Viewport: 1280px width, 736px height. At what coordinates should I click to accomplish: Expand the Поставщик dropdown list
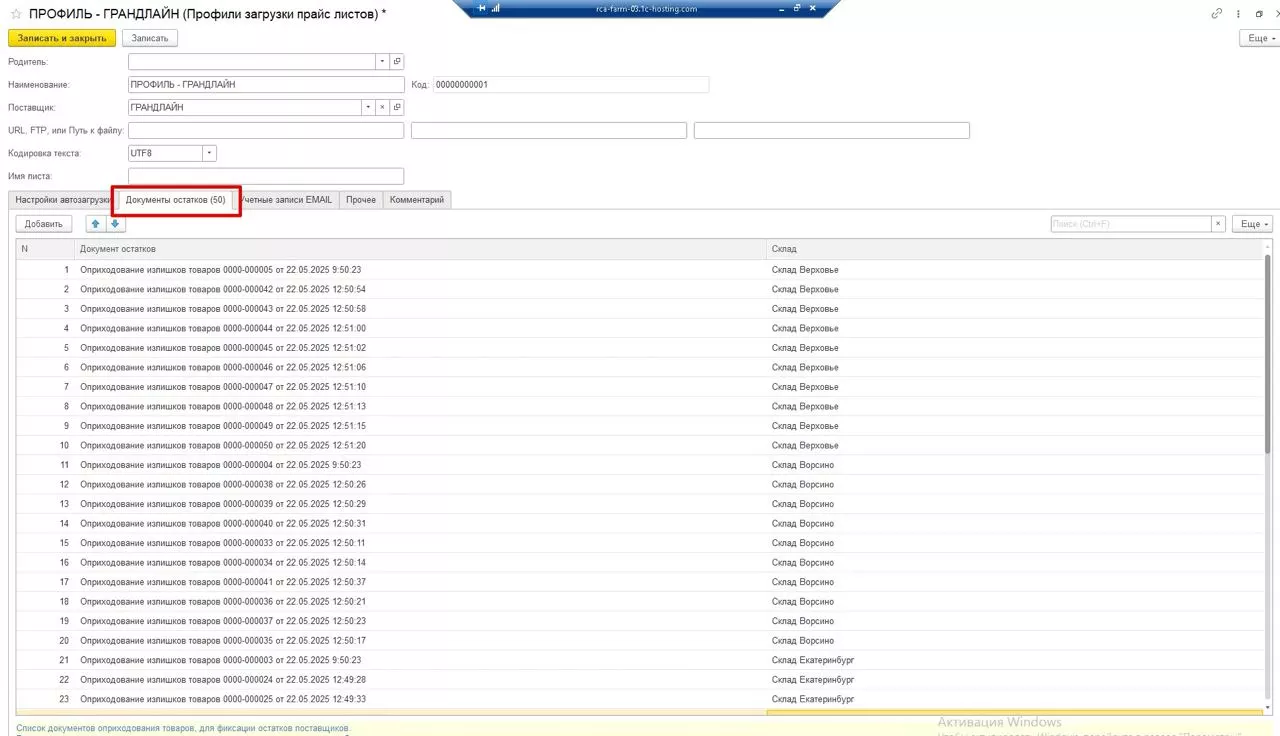pyautogui.click(x=366, y=107)
